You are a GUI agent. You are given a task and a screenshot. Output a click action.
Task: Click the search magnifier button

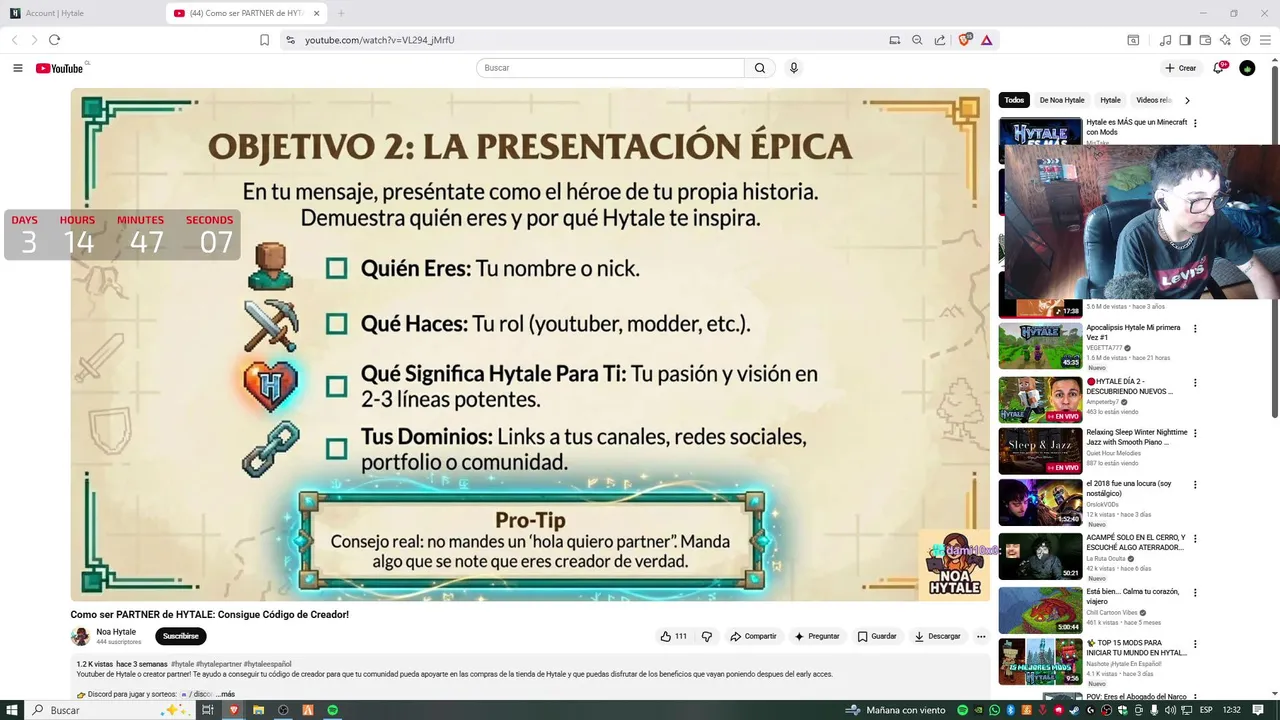(760, 68)
